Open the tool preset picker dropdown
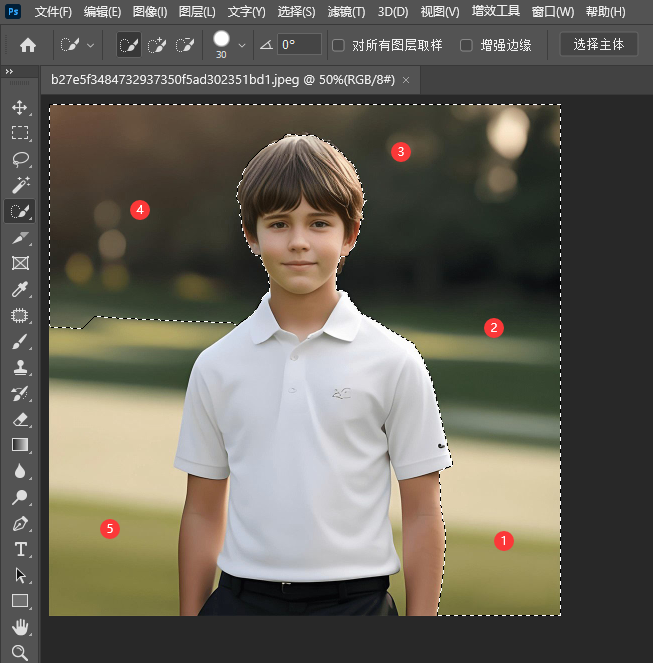This screenshot has width=653, height=663. click(90, 45)
